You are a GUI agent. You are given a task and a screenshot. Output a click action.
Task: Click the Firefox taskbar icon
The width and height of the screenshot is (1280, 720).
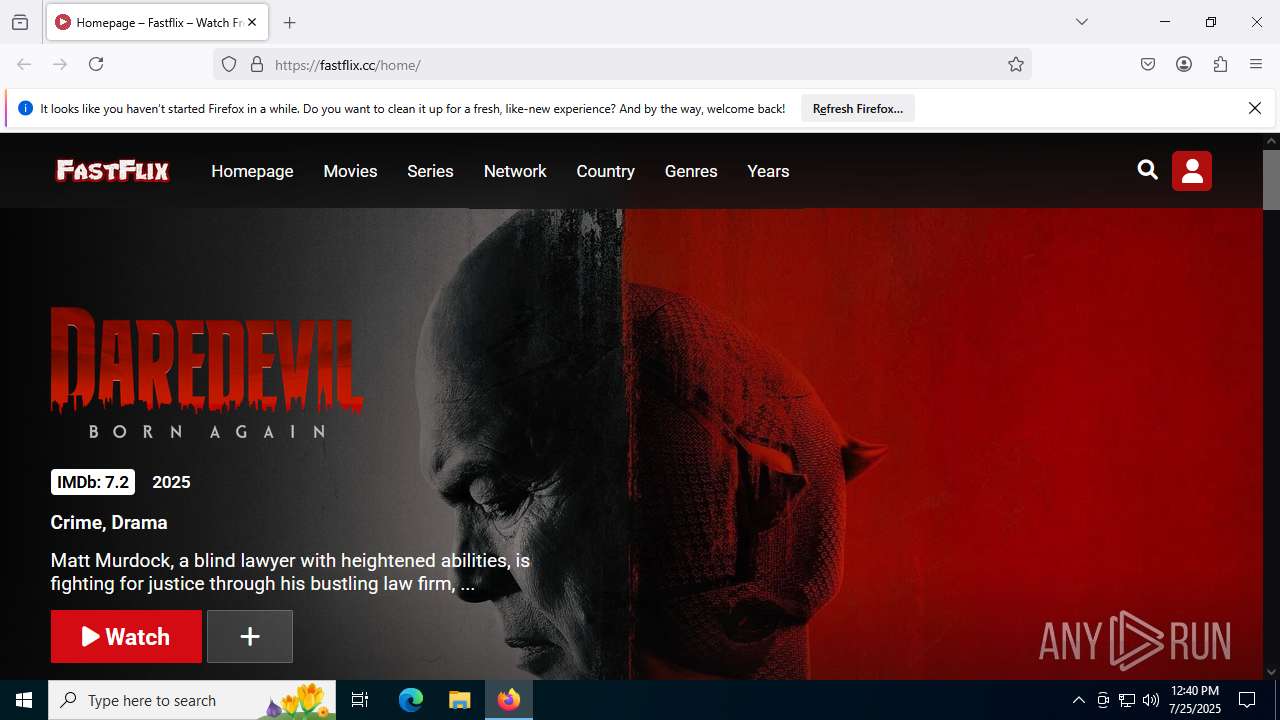[x=509, y=700]
